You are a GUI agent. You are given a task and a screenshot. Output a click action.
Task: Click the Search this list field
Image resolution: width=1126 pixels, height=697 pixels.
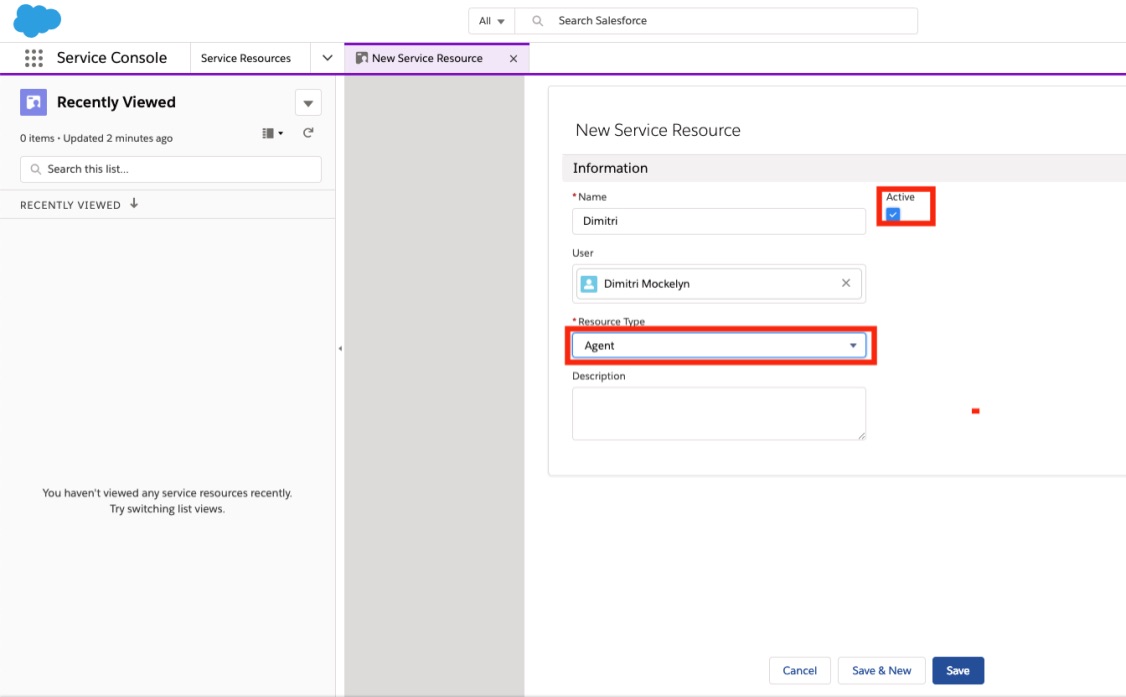pyautogui.click(x=171, y=169)
